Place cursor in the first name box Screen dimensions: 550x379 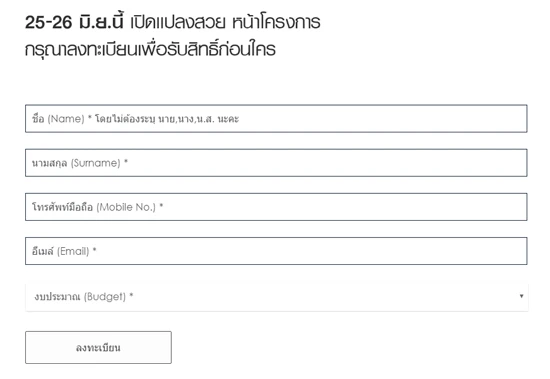276,119
